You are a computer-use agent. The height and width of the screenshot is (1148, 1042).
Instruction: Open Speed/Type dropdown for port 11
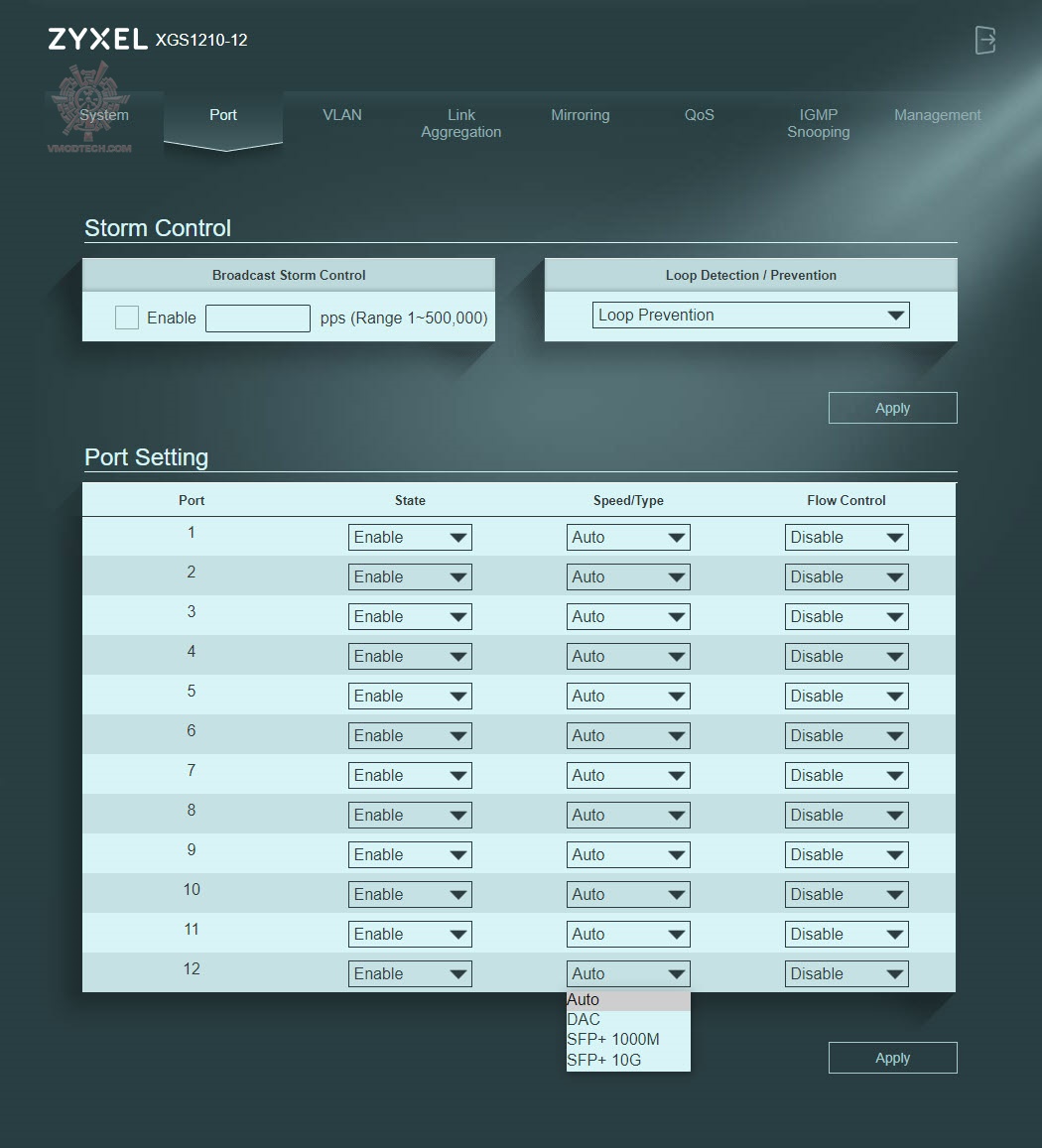tap(628, 935)
